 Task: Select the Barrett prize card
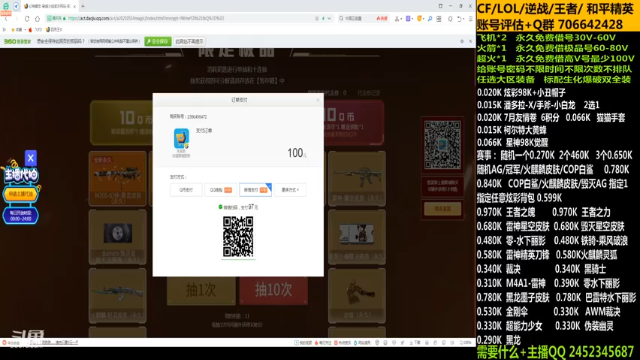118,237
